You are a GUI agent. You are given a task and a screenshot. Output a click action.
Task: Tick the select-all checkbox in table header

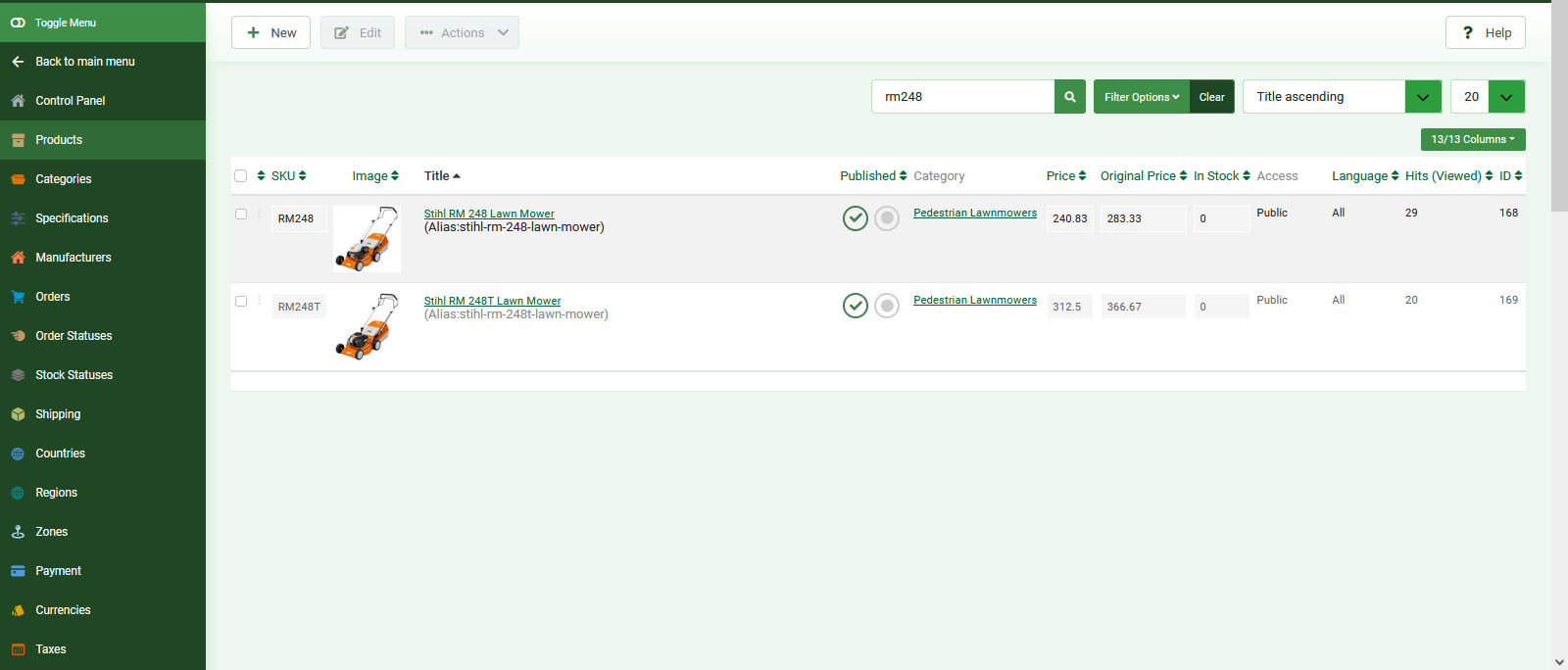click(x=240, y=176)
